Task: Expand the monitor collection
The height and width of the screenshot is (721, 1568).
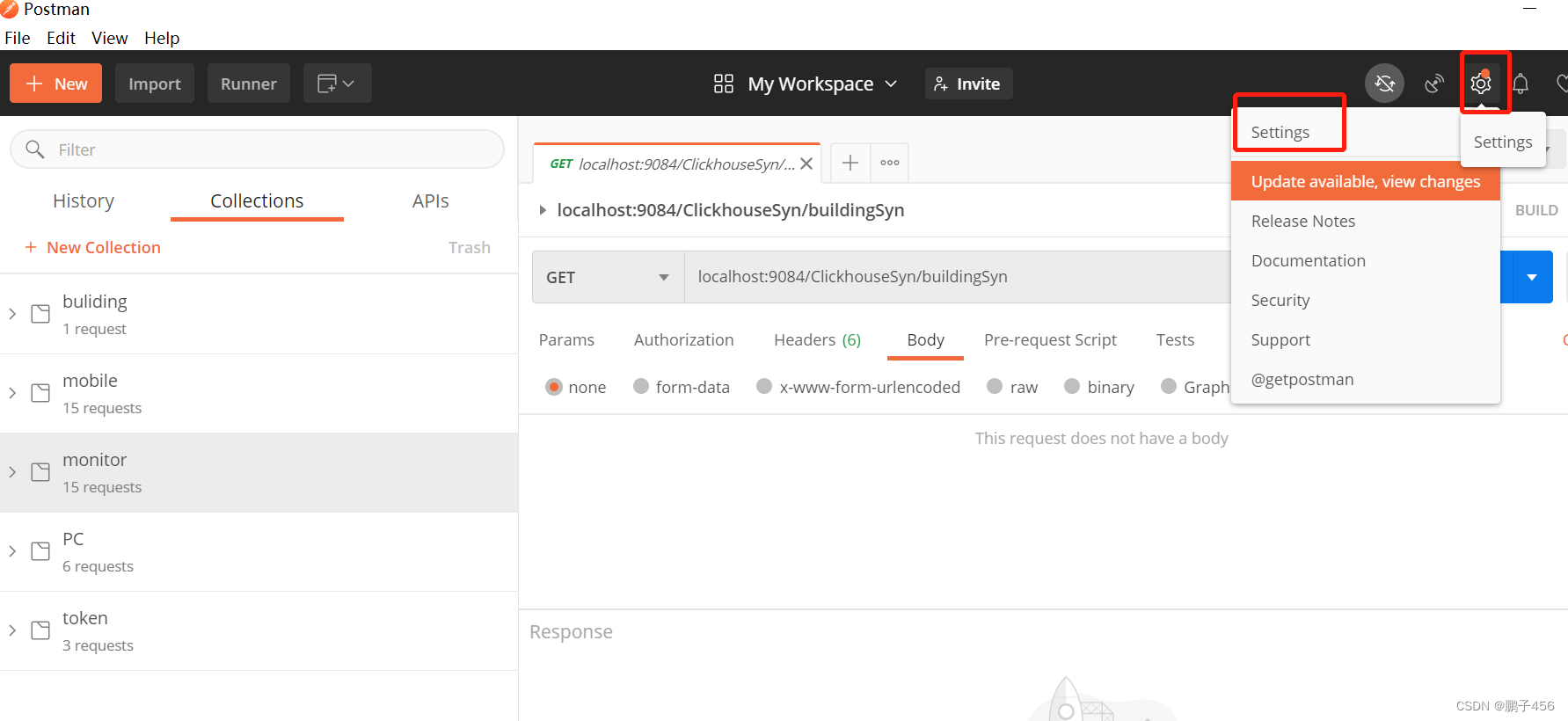Action: [x=12, y=472]
